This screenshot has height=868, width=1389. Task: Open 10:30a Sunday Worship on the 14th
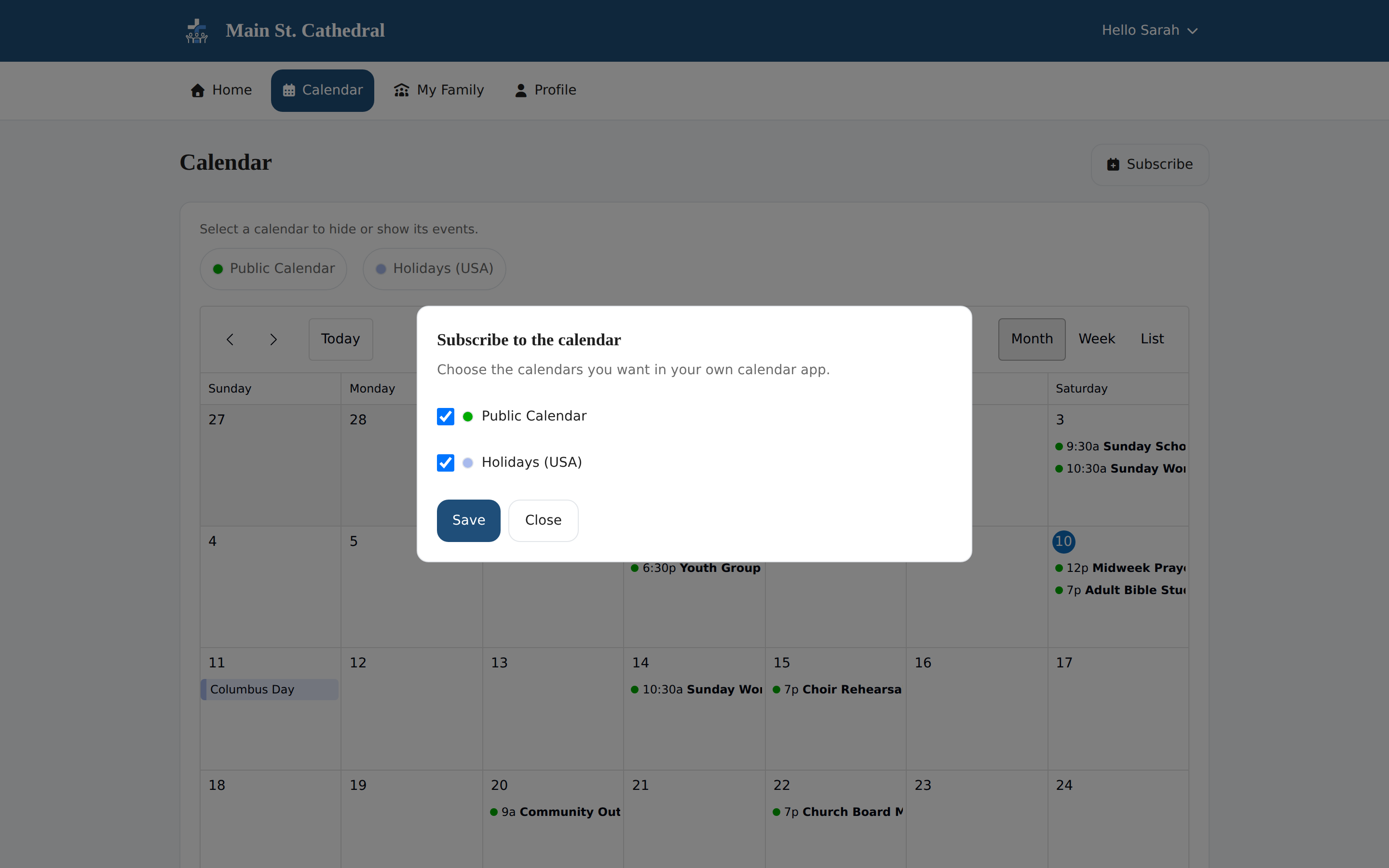695,690
